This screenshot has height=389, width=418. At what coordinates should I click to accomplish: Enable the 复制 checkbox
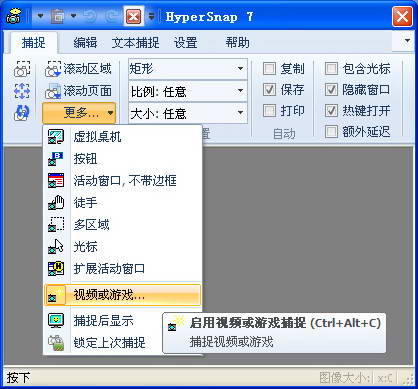[269, 69]
